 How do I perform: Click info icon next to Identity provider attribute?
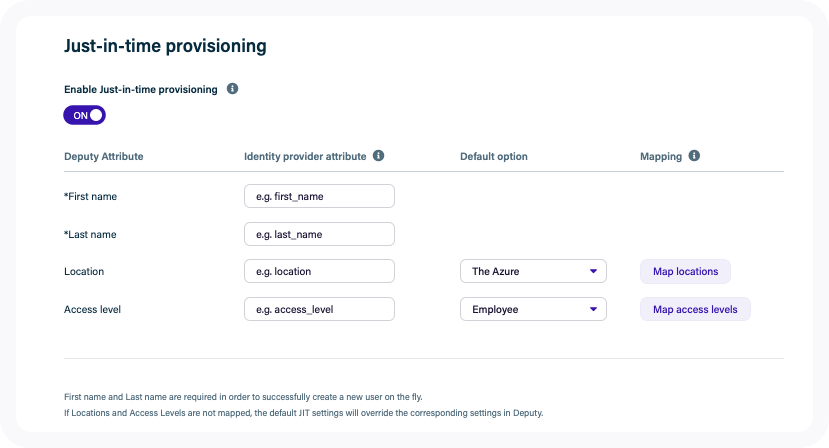coord(378,156)
